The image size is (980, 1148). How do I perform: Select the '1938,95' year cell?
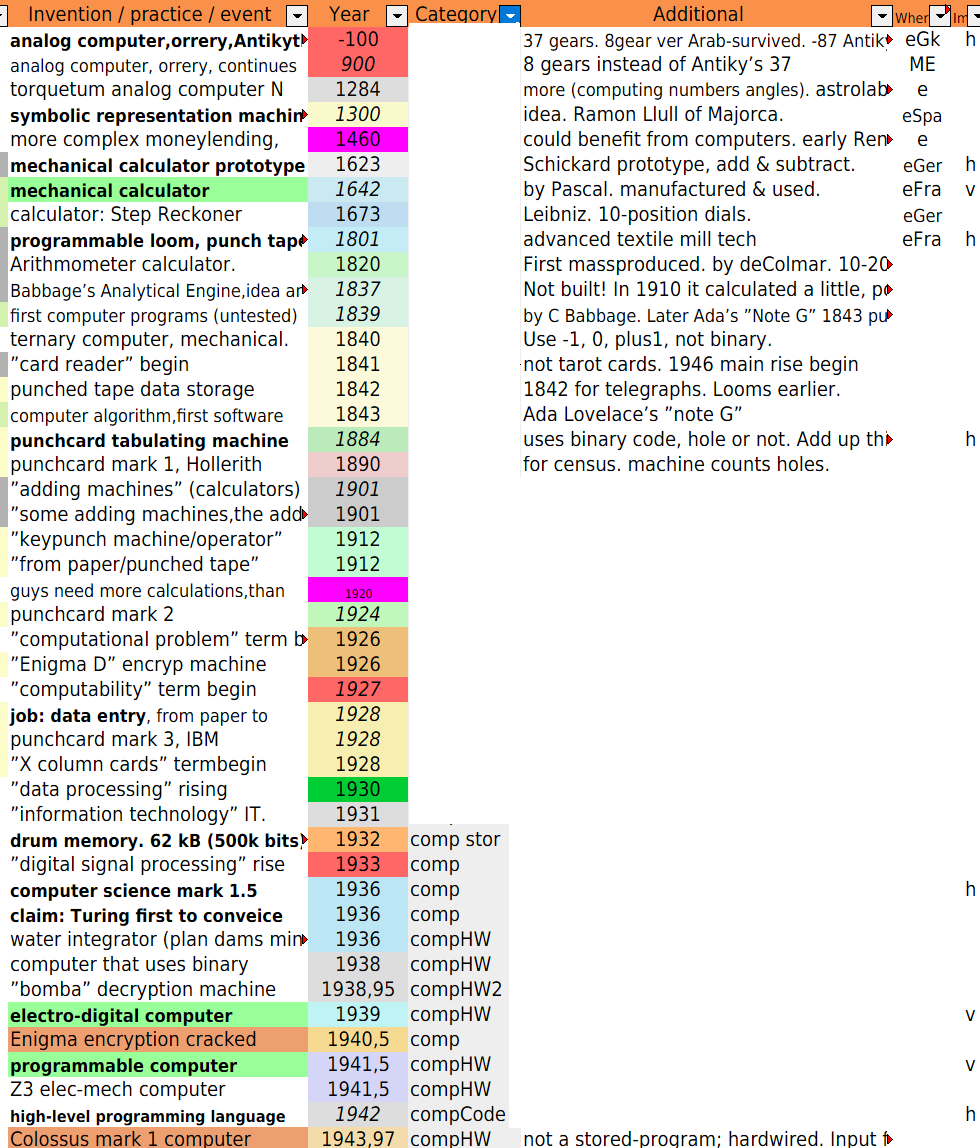coord(358,989)
